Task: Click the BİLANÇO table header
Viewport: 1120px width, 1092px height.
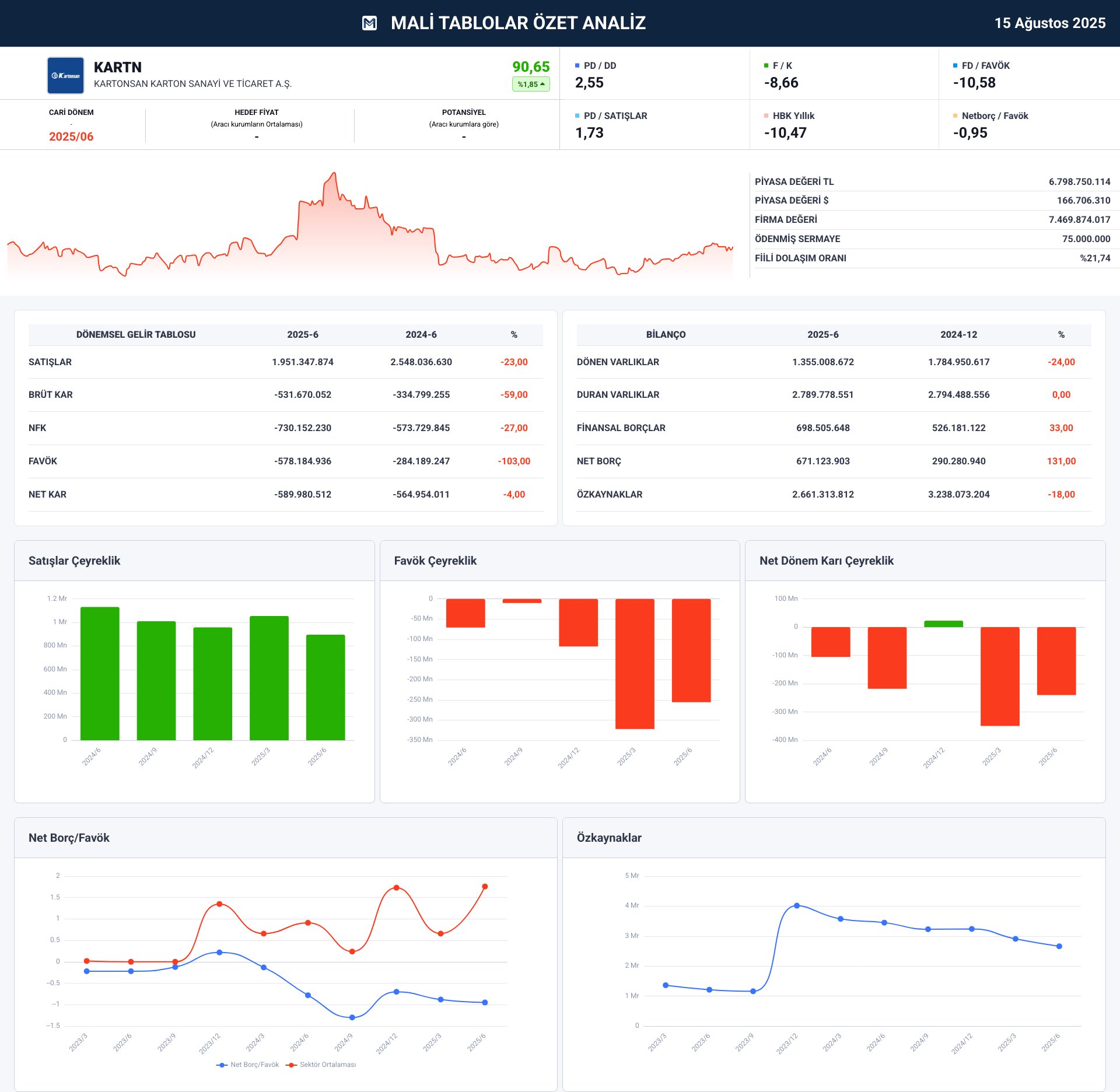Action: point(666,335)
